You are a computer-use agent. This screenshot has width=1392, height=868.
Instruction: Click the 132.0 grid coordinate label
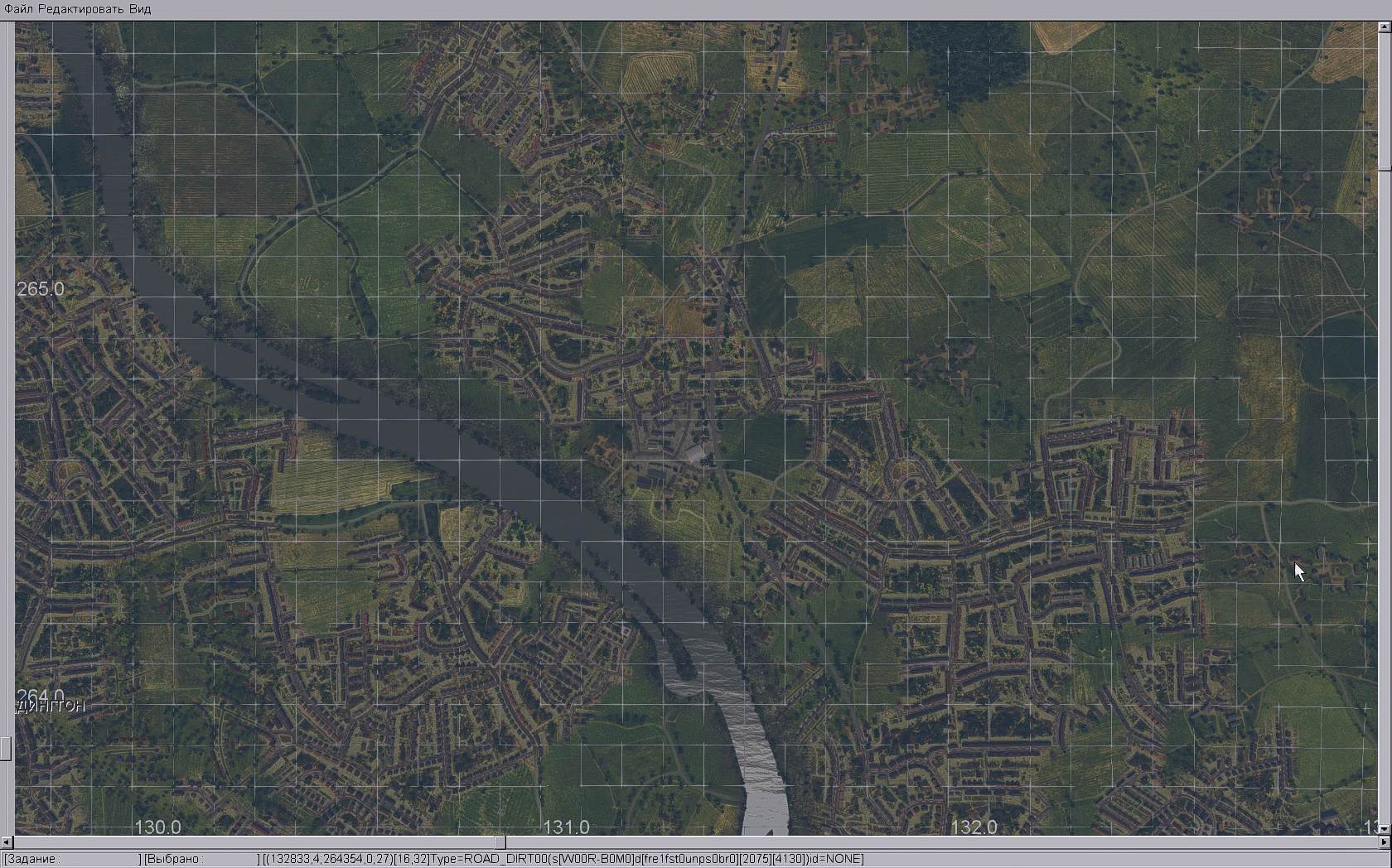974,827
